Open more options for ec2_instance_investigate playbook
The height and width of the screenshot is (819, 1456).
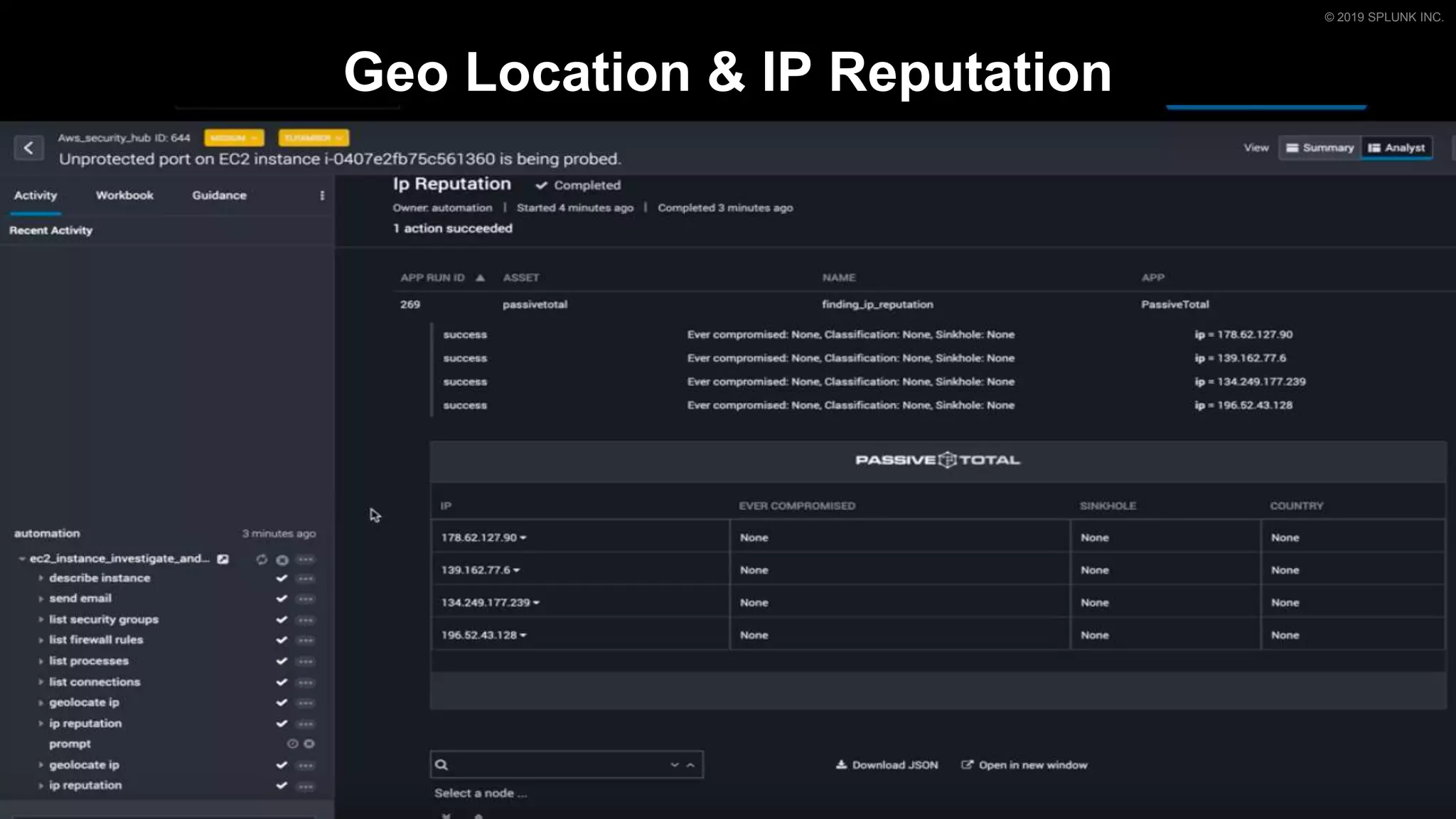(x=306, y=560)
